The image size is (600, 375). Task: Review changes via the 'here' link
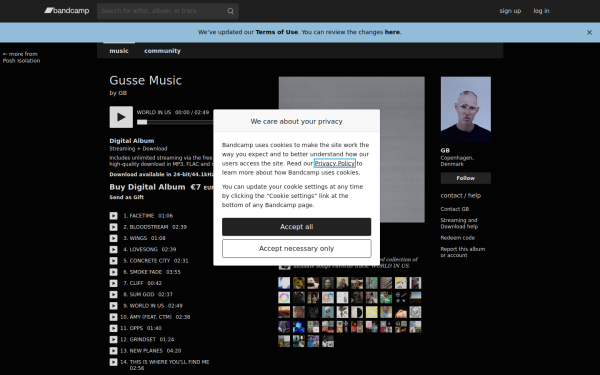click(x=392, y=32)
